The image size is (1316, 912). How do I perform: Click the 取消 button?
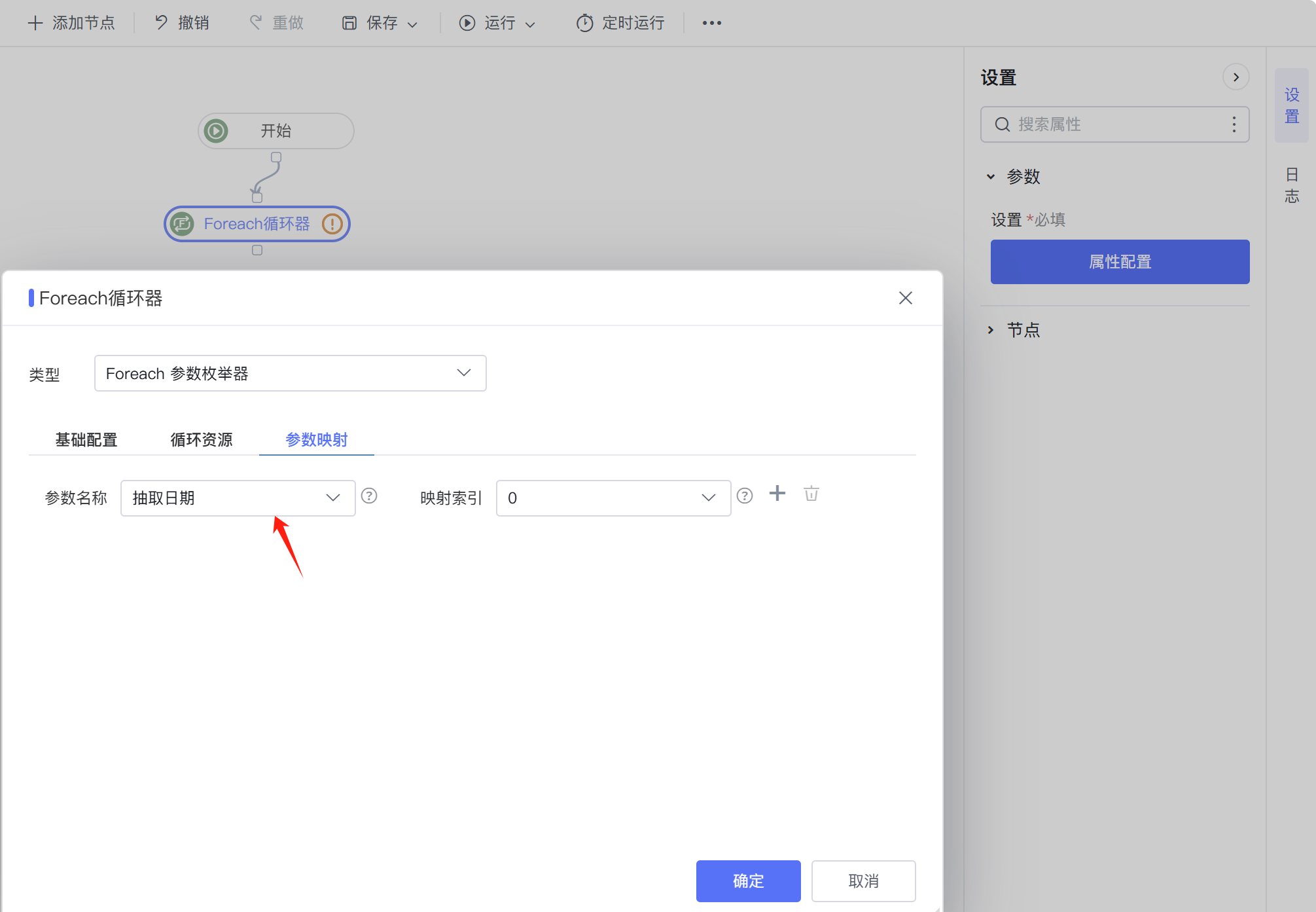(x=864, y=881)
